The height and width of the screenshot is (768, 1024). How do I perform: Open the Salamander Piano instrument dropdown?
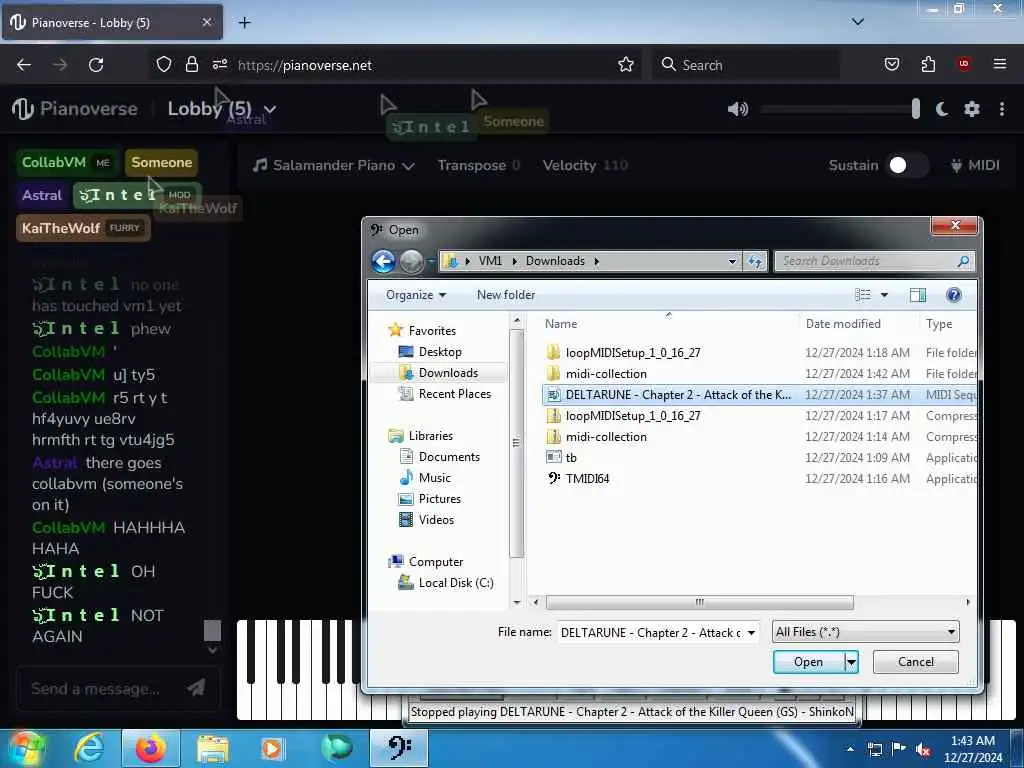pyautogui.click(x=334, y=165)
